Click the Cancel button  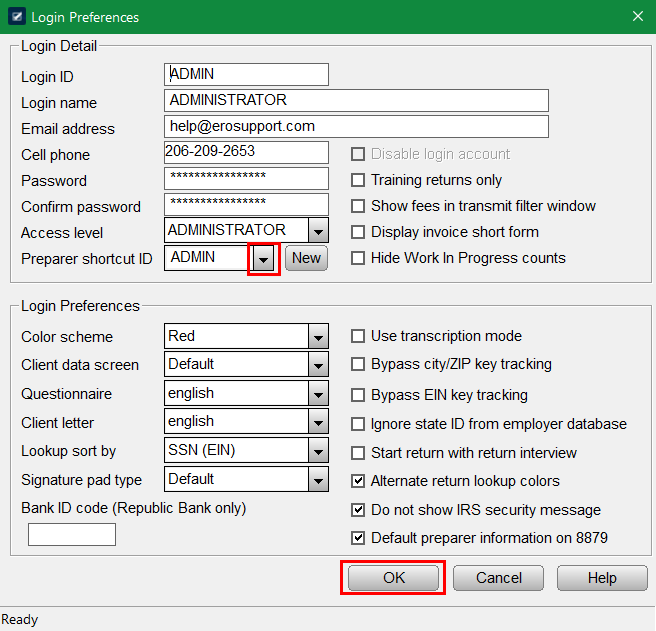(x=498, y=578)
